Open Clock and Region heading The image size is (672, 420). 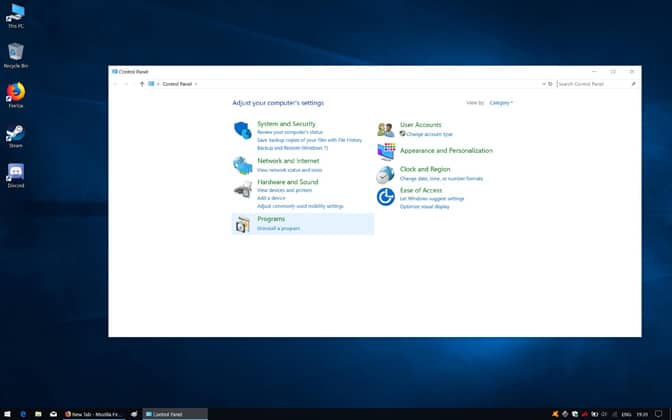point(425,169)
